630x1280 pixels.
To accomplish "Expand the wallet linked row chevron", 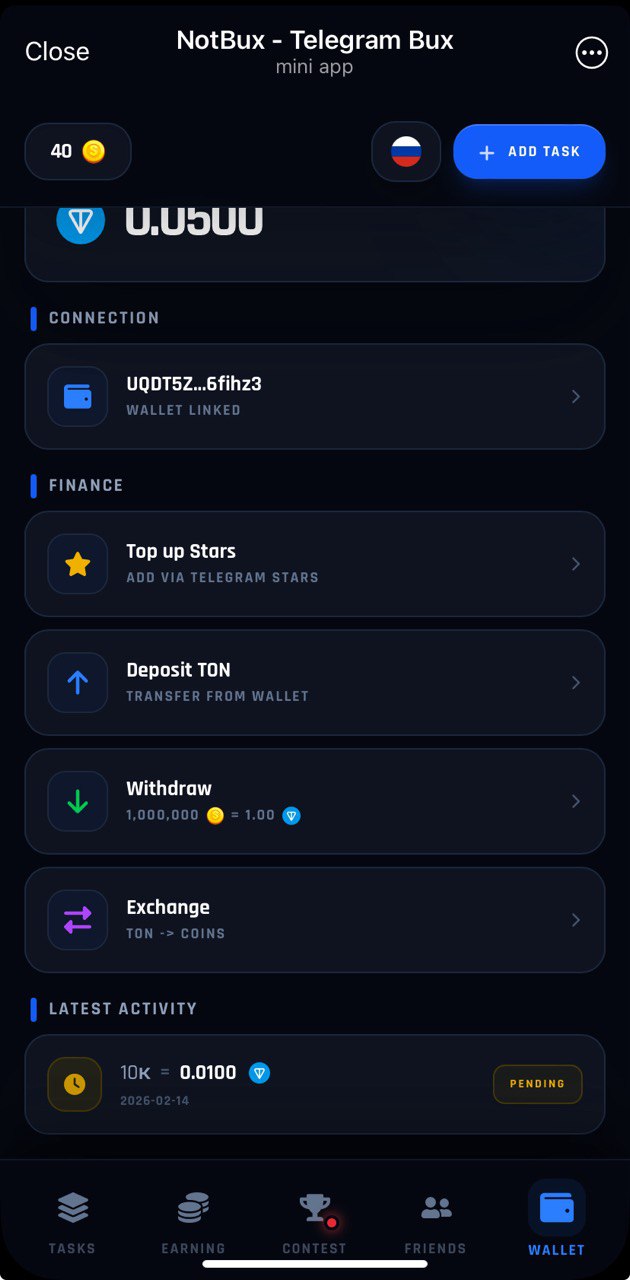I will 576,397.
